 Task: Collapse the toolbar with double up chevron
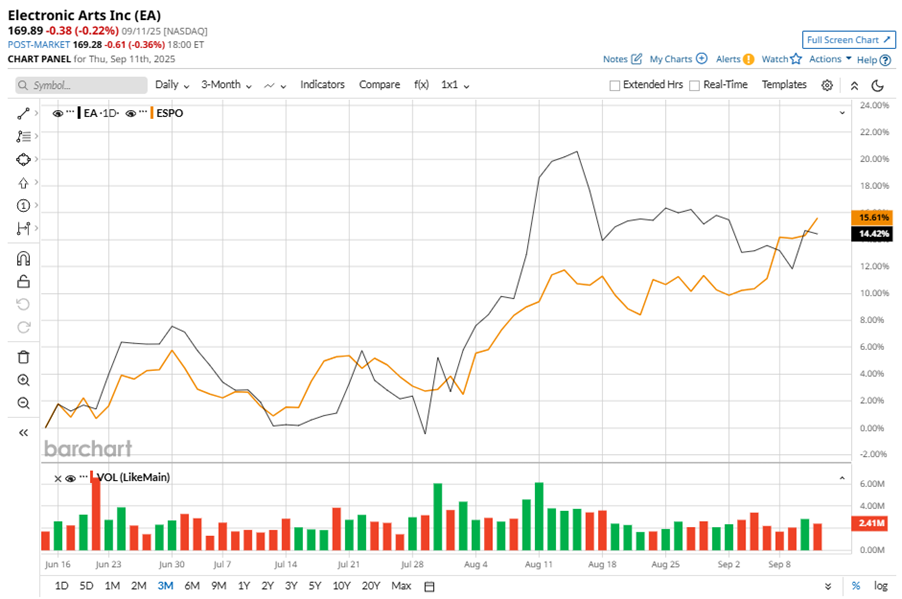coord(854,86)
